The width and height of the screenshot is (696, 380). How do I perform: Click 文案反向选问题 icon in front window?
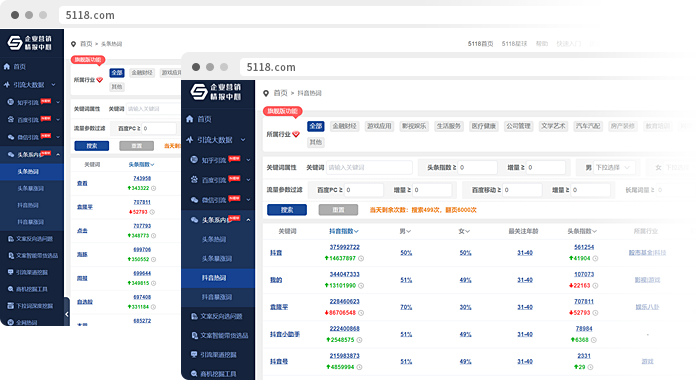pos(194,316)
